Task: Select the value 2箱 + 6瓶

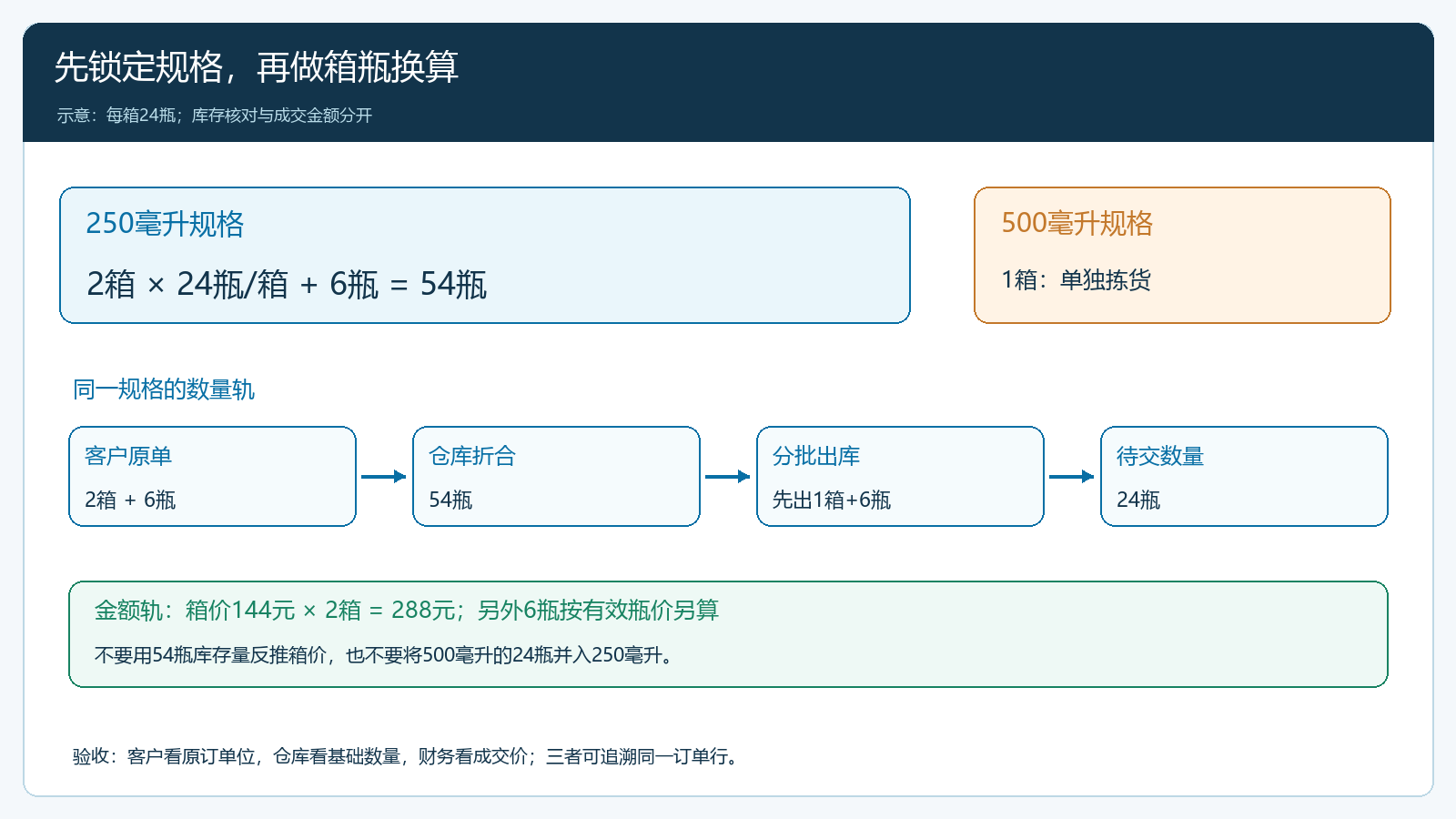Action: 130,500
